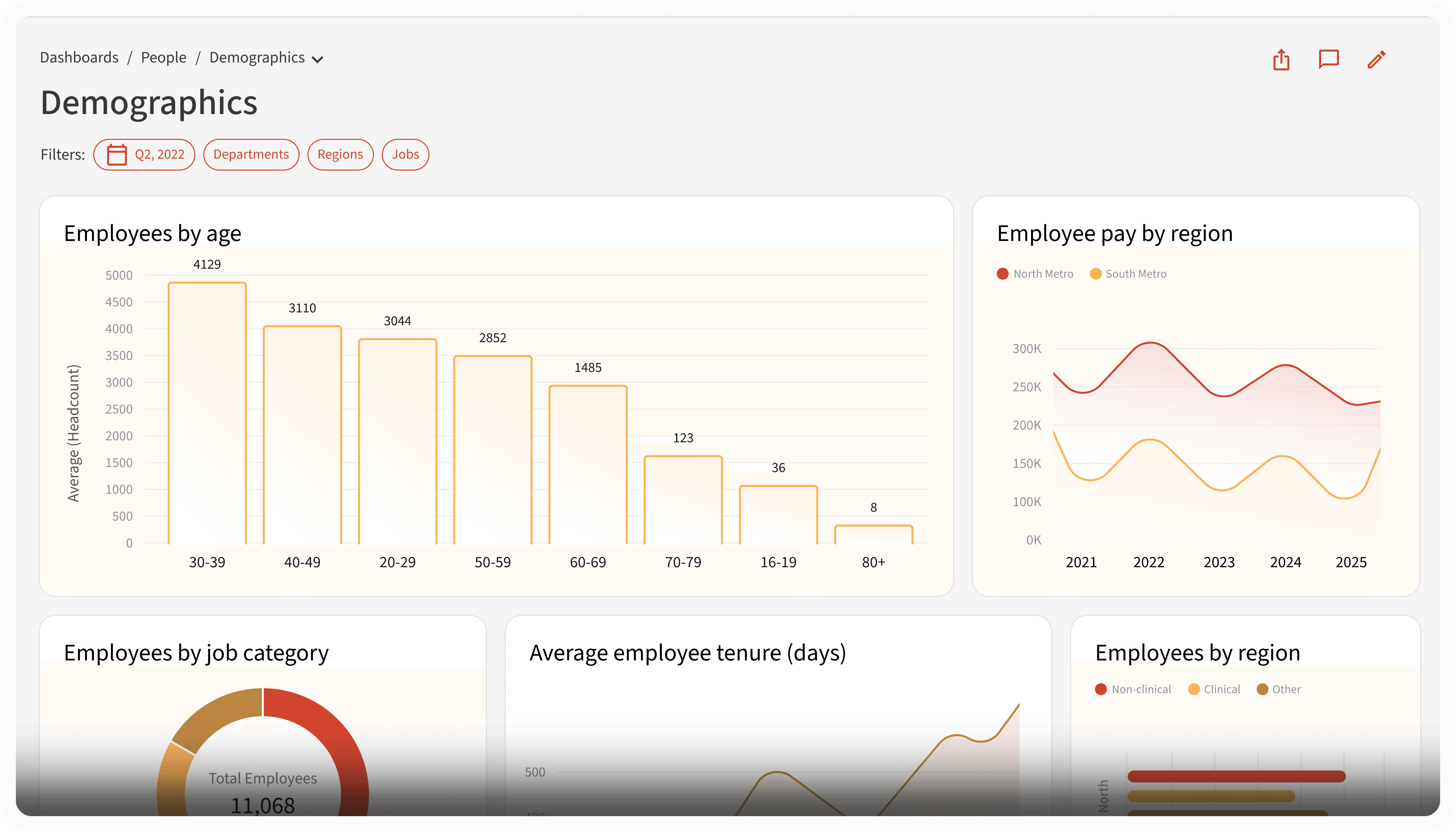This screenshot has height=832, width=1456.
Task: Toggle Clinical legend item
Action: click(x=1214, y=689)
